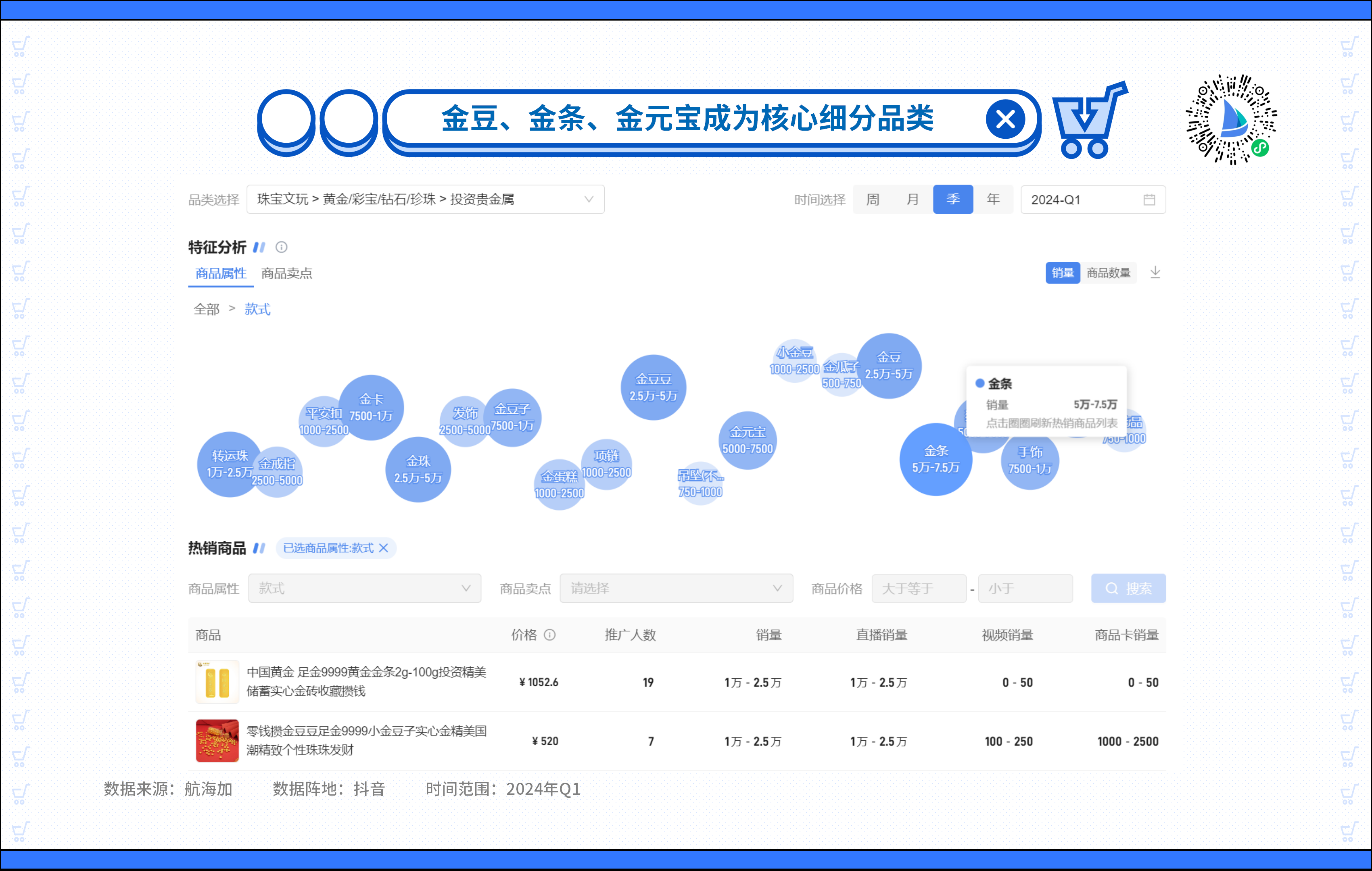
Task: Click the X icon in the title banner
Action: tap(1005, 120)
